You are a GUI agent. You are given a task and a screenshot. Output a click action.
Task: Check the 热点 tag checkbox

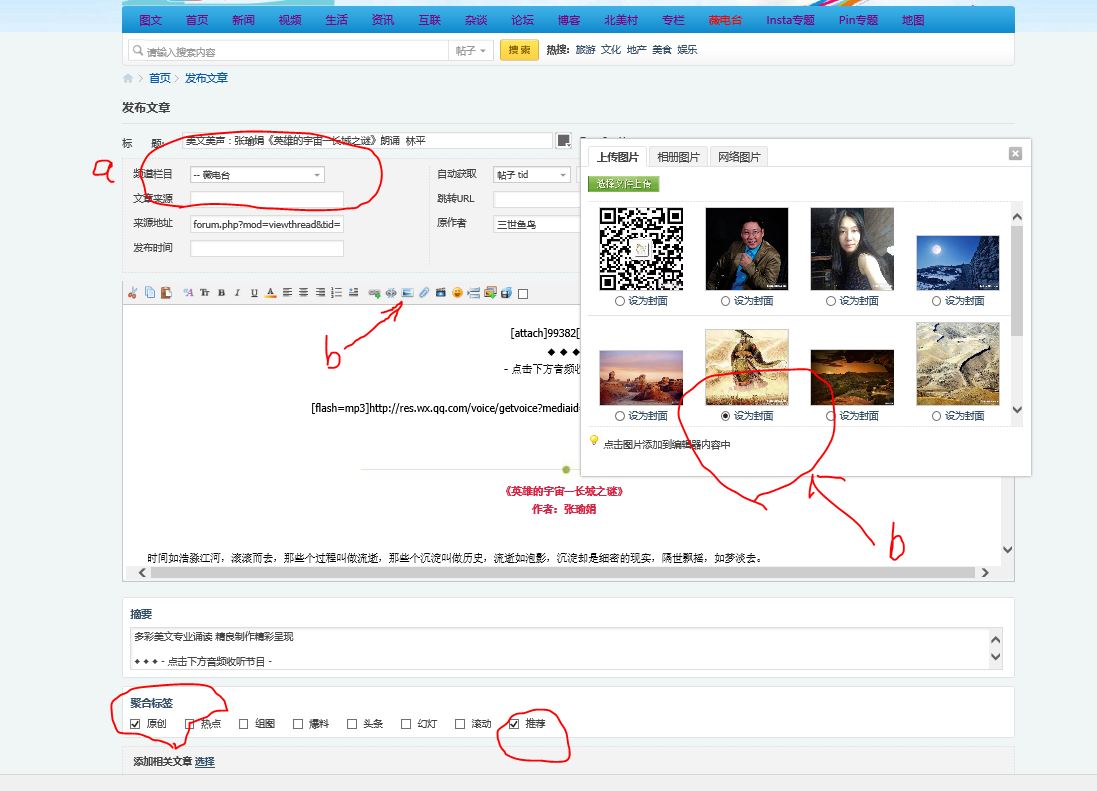pyautogui.click(x=189, y=724)
